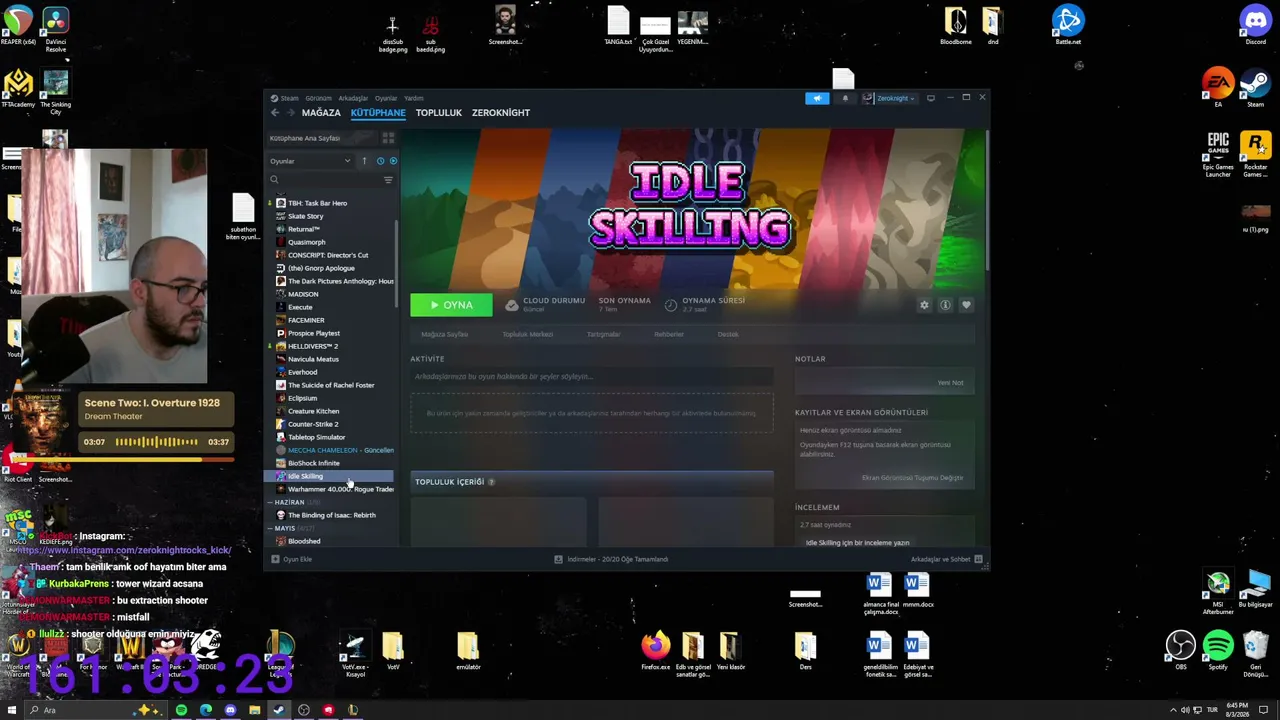
Task: Click the Yeni Not button
Action: pos(950,383)
